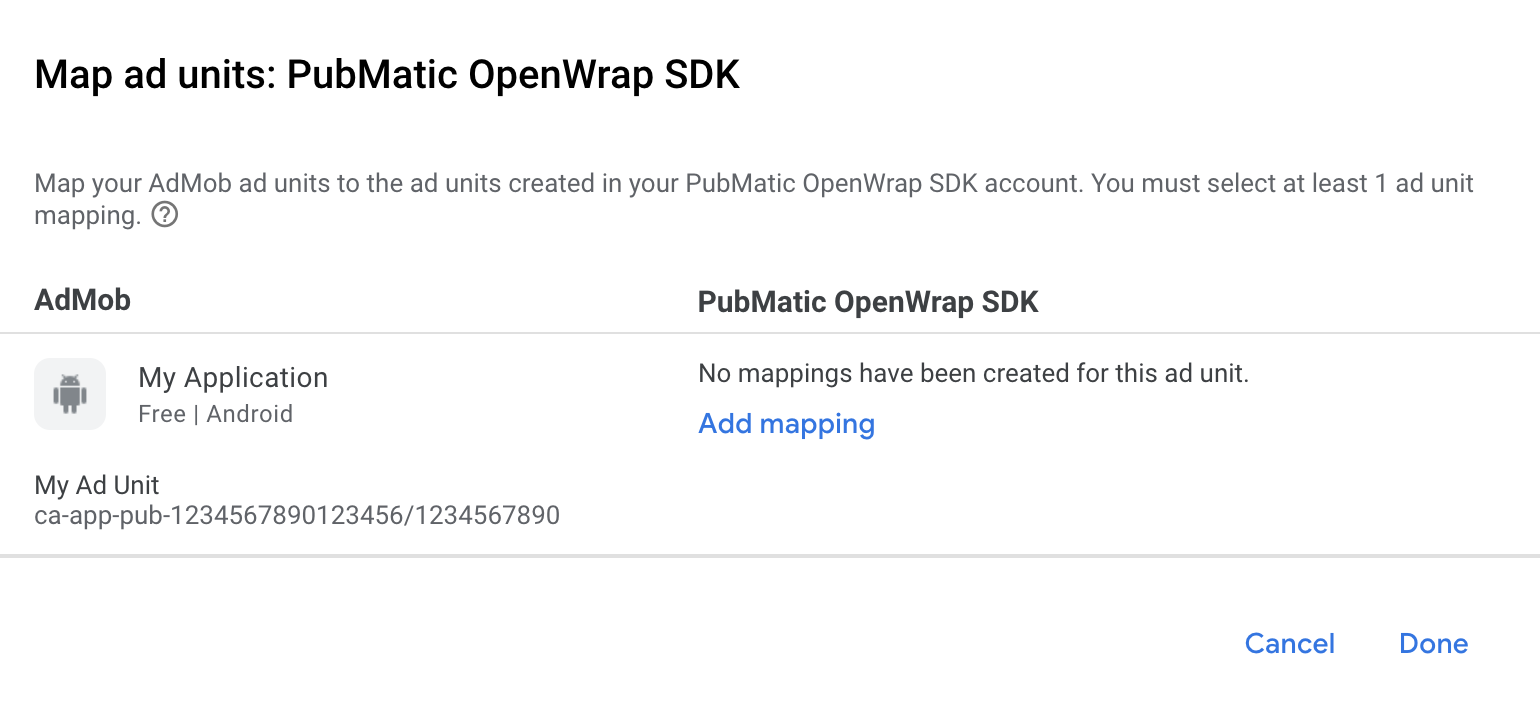The height and width of the screenshot is (714, 1540).
Task: Click the PubMatic OpenWrap SDK column header
Action: click(868, 302)
